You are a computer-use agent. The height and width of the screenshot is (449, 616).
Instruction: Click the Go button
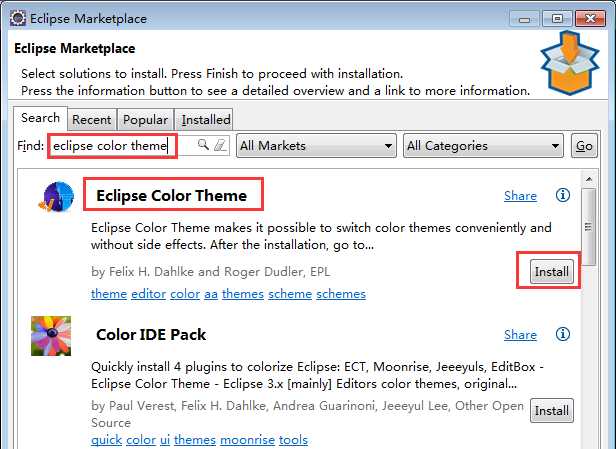(584, 146)
